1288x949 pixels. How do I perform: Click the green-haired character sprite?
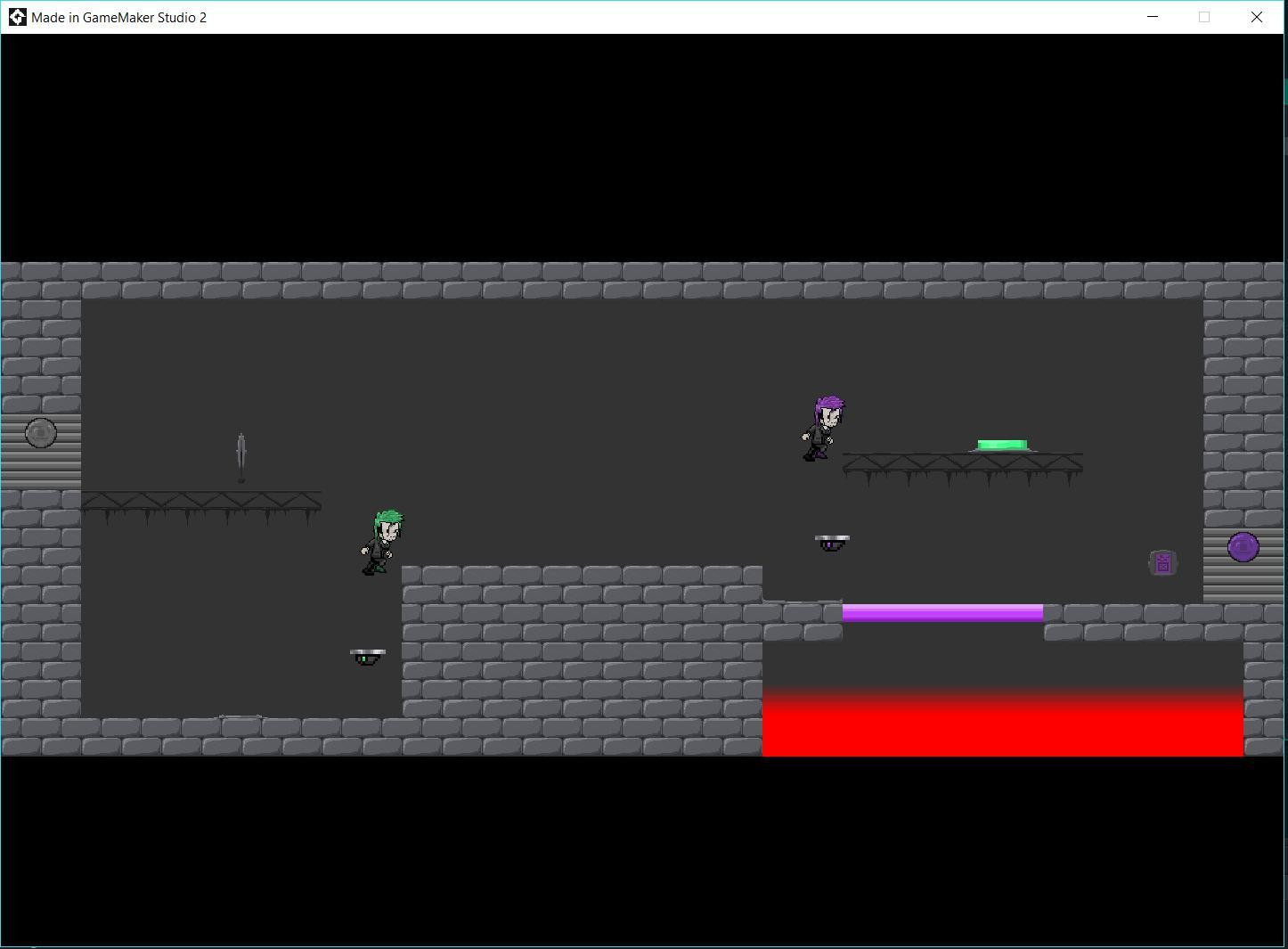[x=382, y=543]
